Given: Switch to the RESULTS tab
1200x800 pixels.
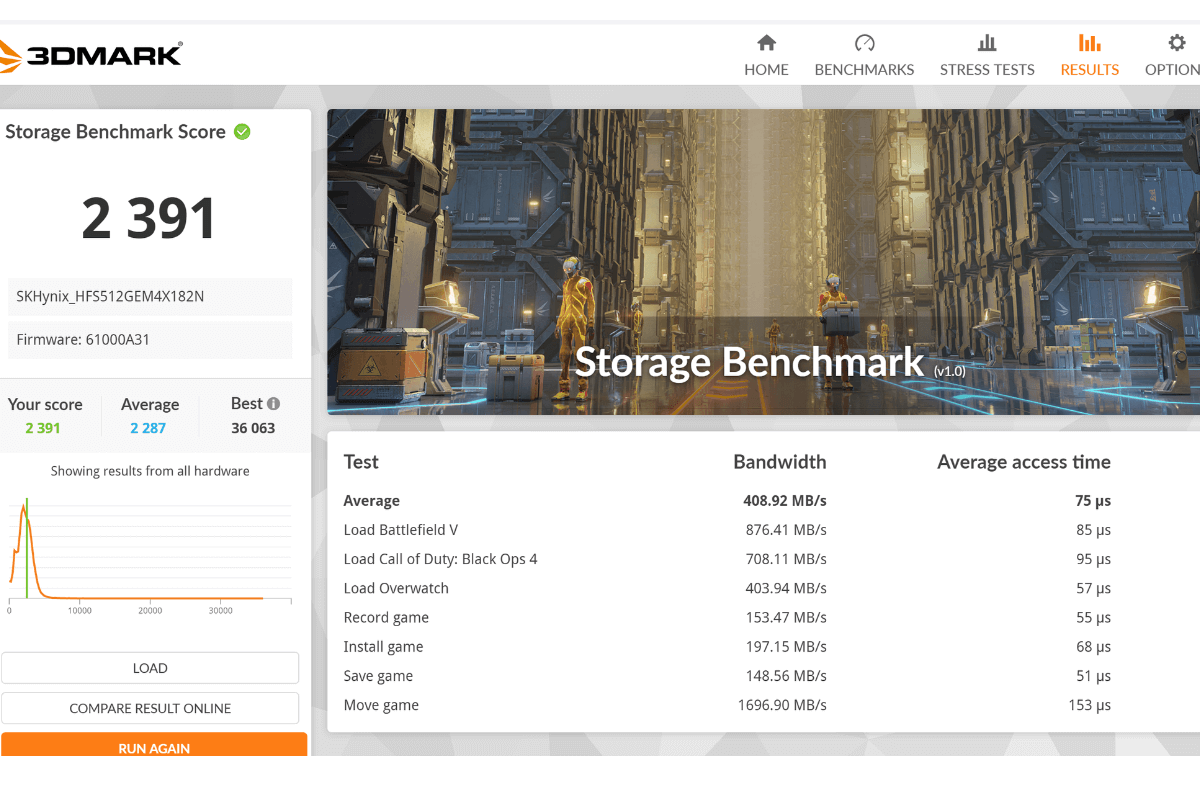Looking at the screenshot, I should coord(1089,69).
